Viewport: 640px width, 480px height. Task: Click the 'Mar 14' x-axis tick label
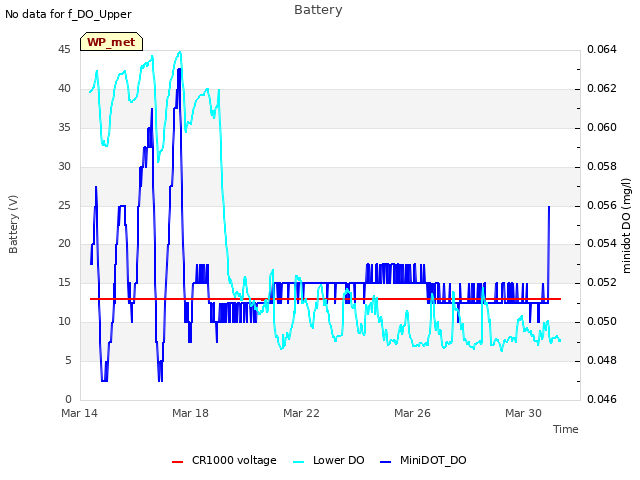pyautogui.click(x=80, y=413)
